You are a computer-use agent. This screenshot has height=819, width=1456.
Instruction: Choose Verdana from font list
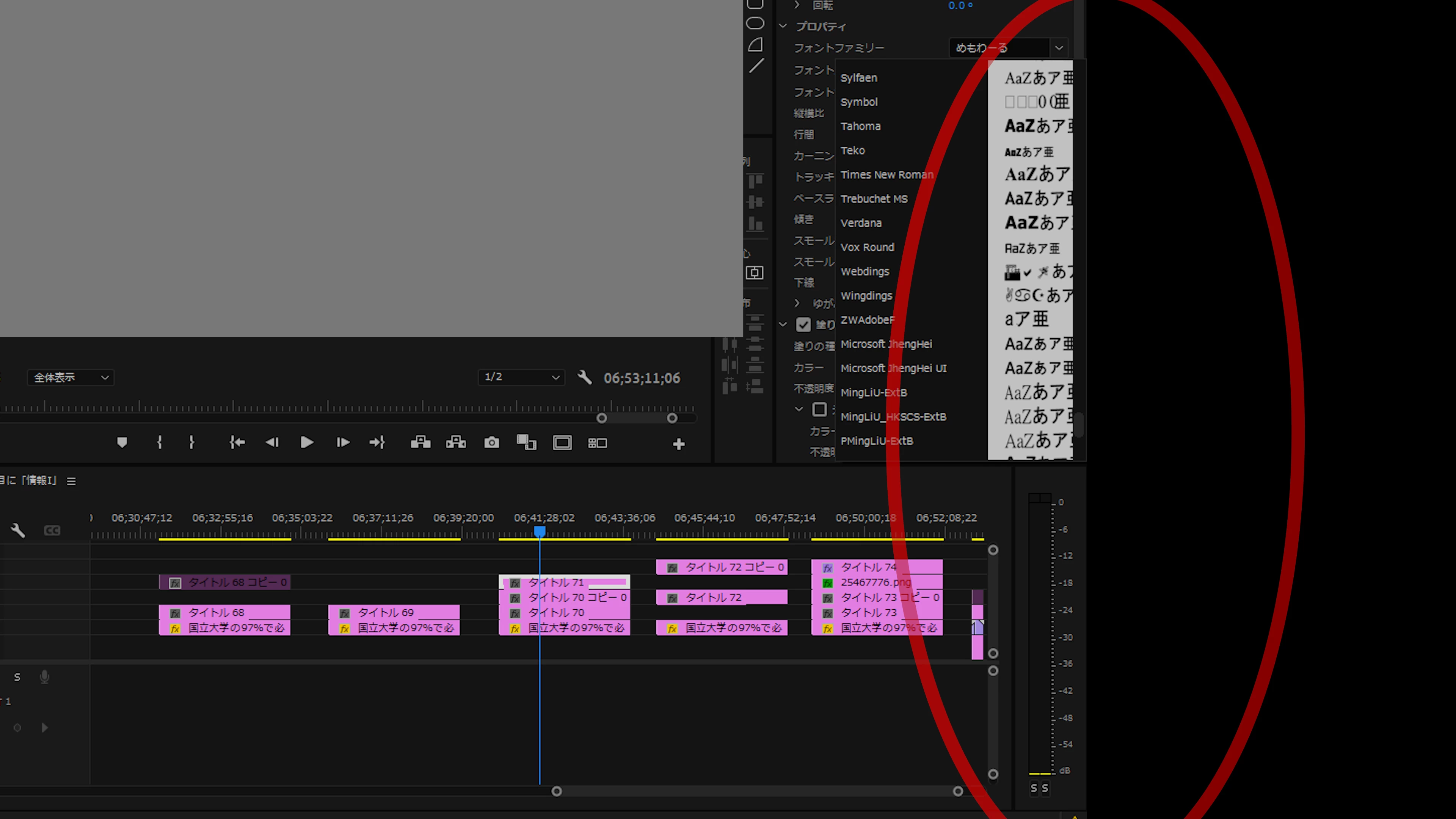[x=861, y=223]
